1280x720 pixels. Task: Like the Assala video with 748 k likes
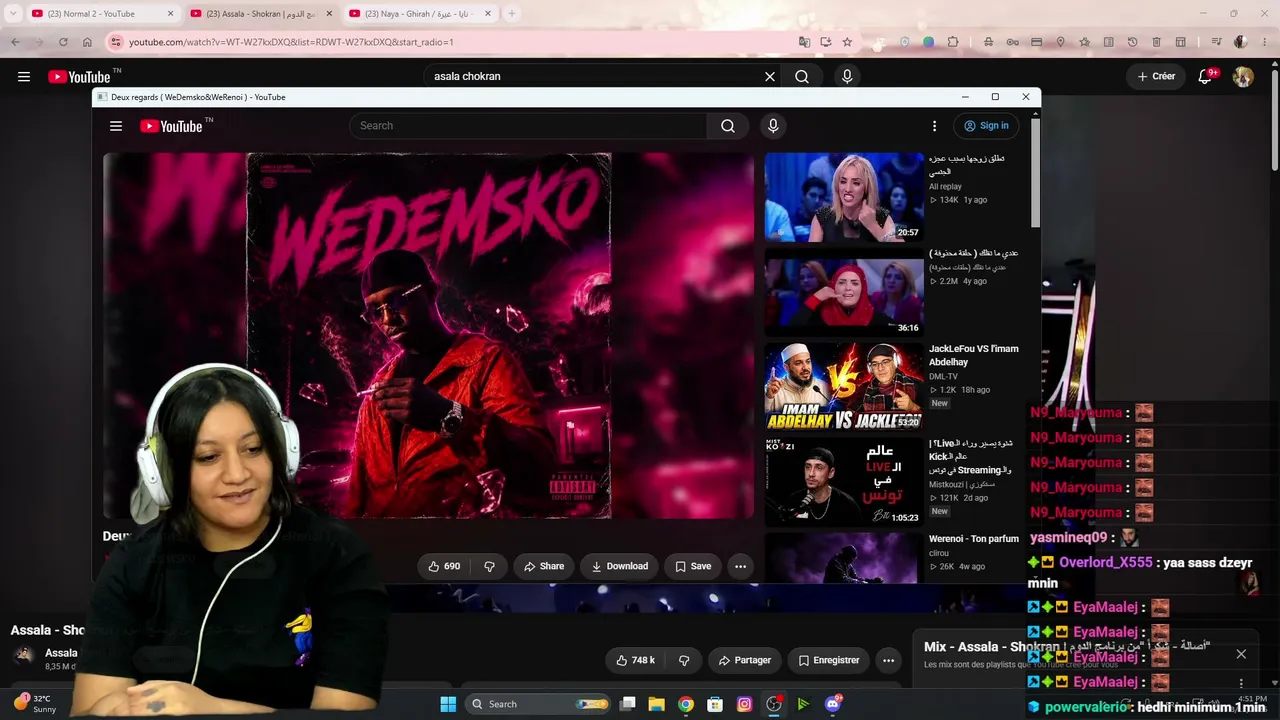(x=635, y=660)
